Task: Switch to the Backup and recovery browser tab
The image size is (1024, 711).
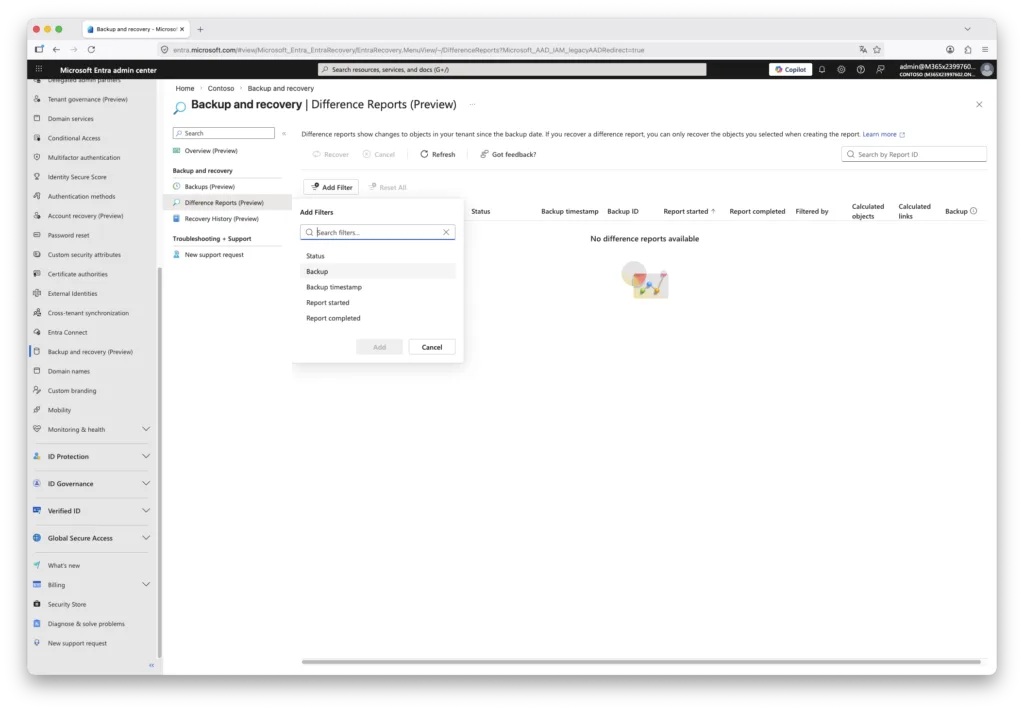Action: [x=130, y=29]
